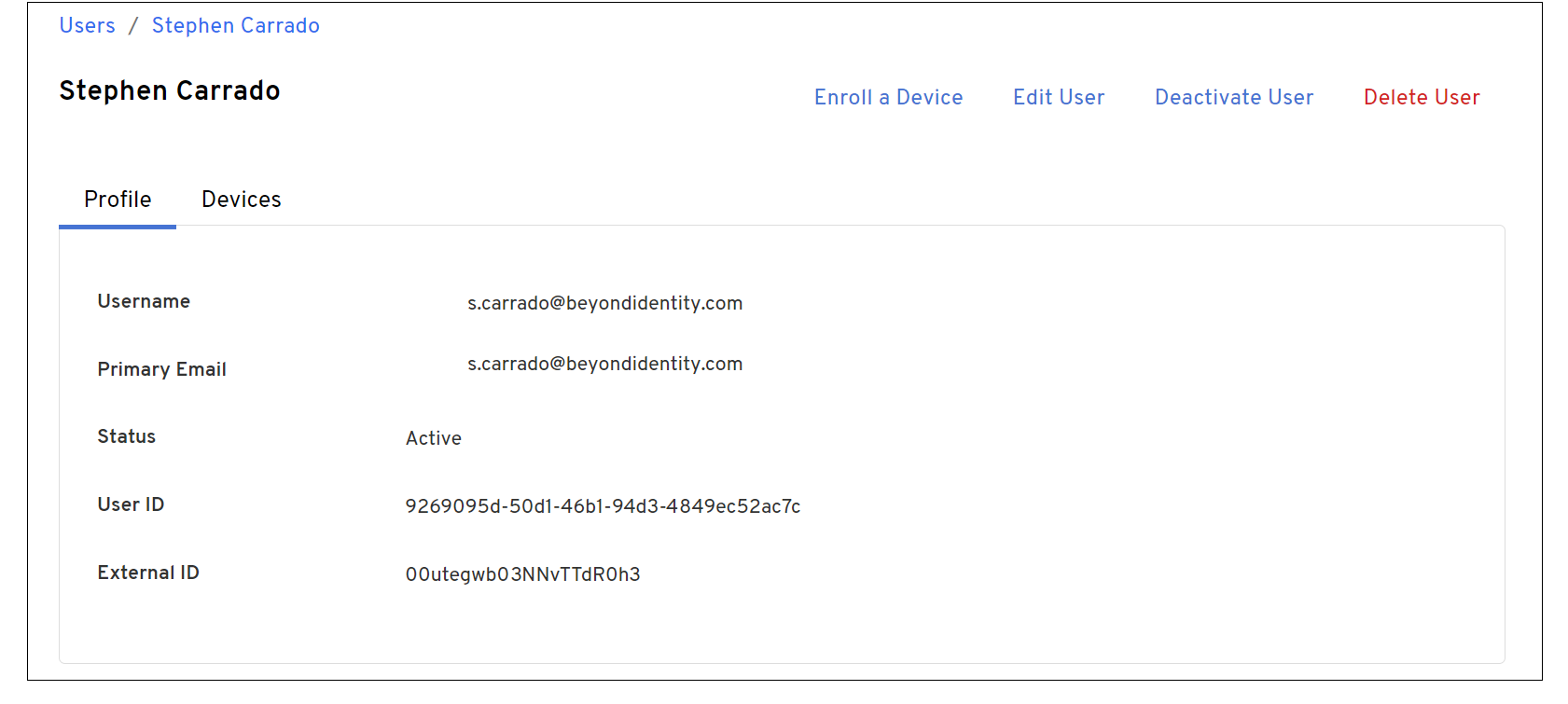Open the Enroll a Device action

(888, 98)
